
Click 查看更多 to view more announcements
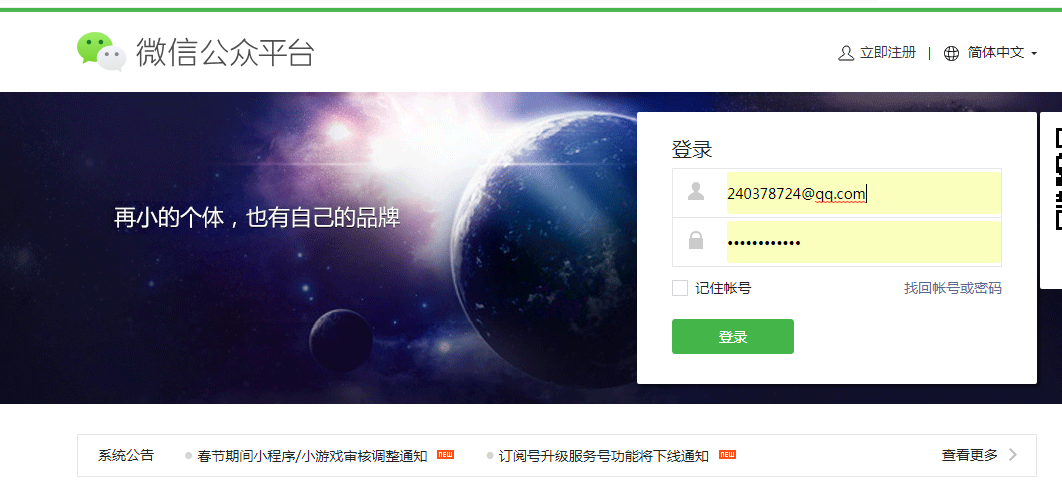[969, 455]
